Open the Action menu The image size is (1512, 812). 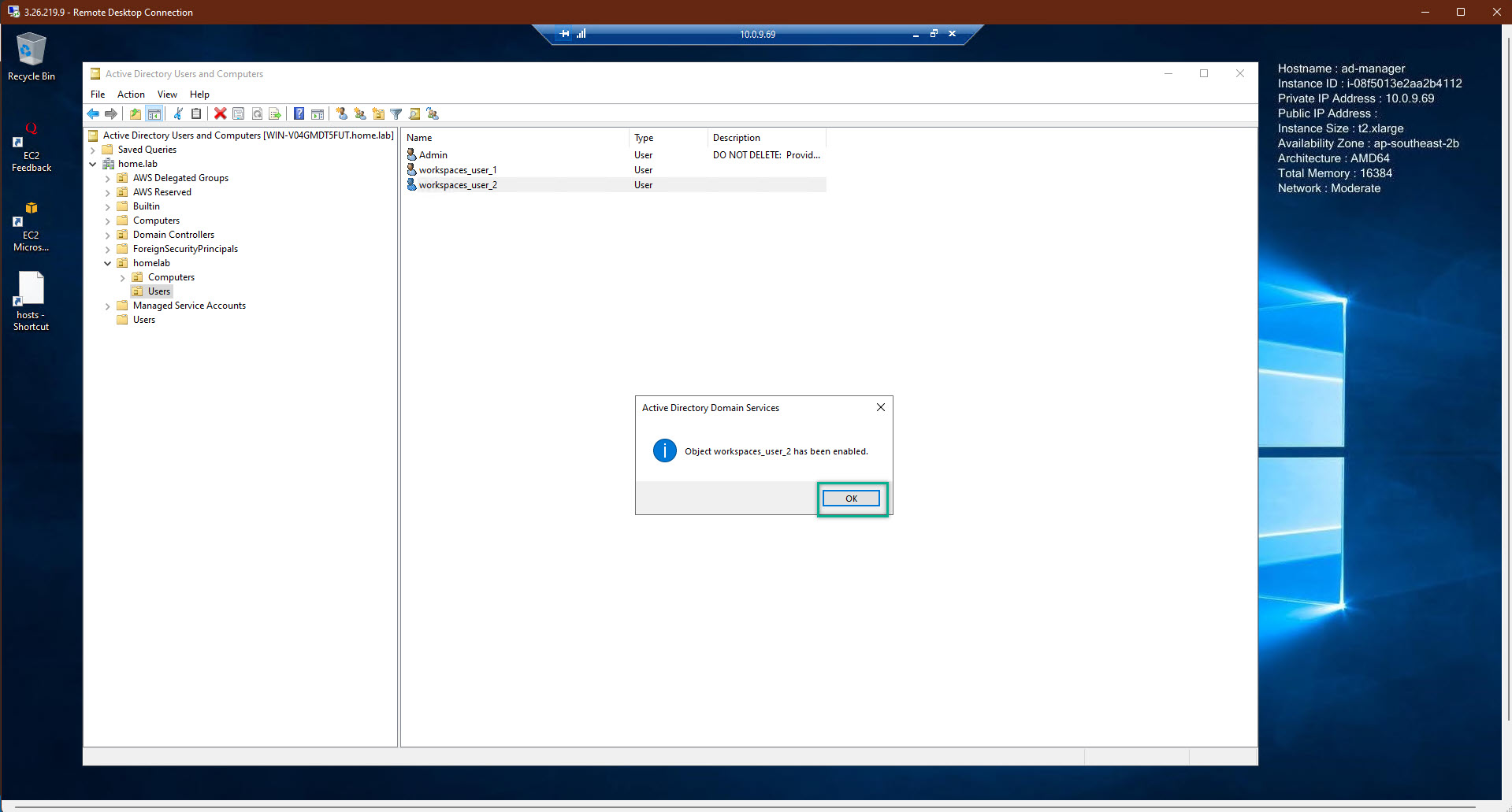pos(131,95)
